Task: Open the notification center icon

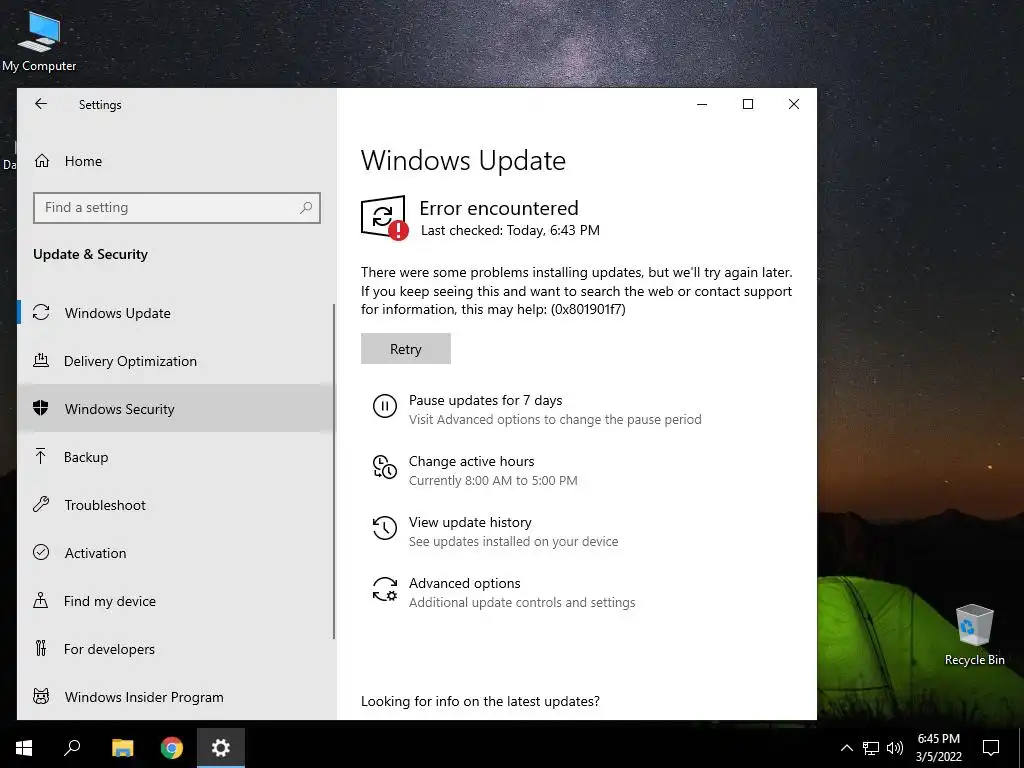Action: pos(991,748)
